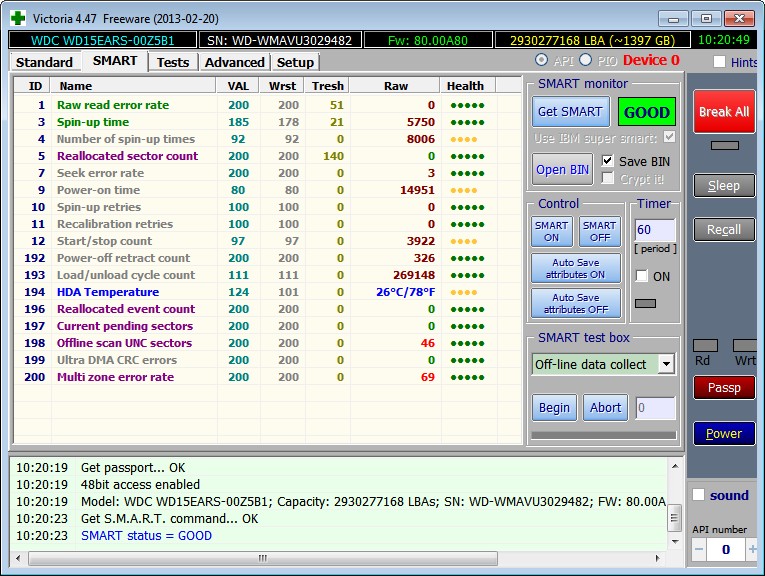Select the PIO radio button
Viewport: 765px width, 576px height.
[585, 61]
